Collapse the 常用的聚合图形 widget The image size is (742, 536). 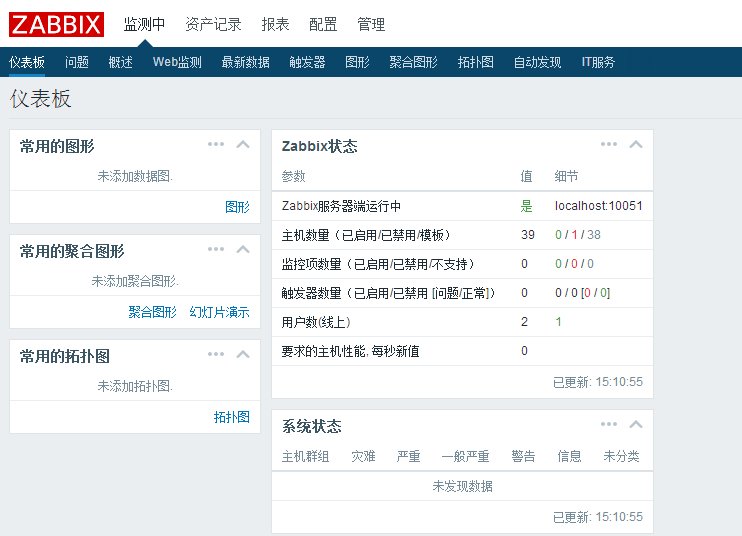point(243,249)
